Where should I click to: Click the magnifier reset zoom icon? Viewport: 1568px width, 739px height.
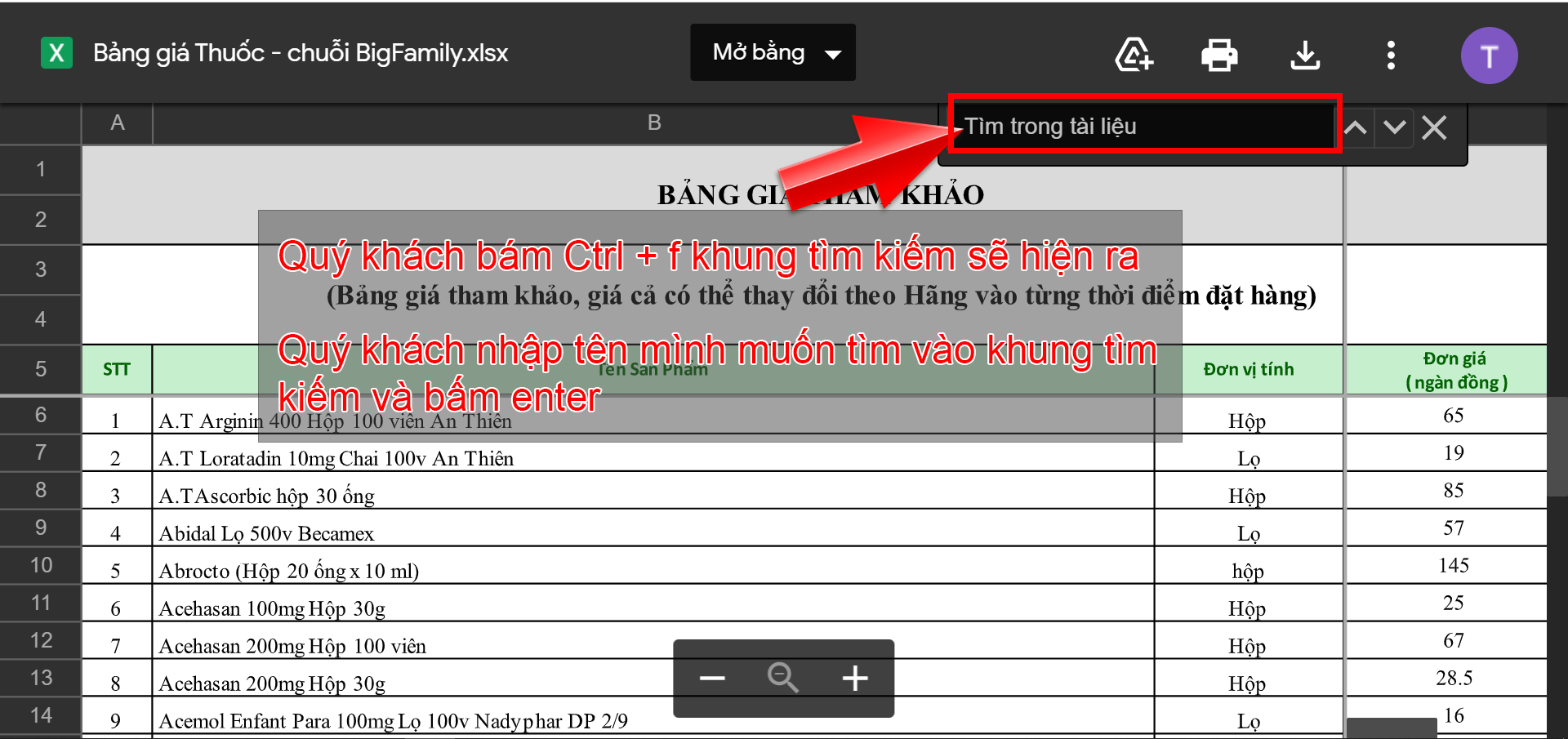[x=782, y=678]
